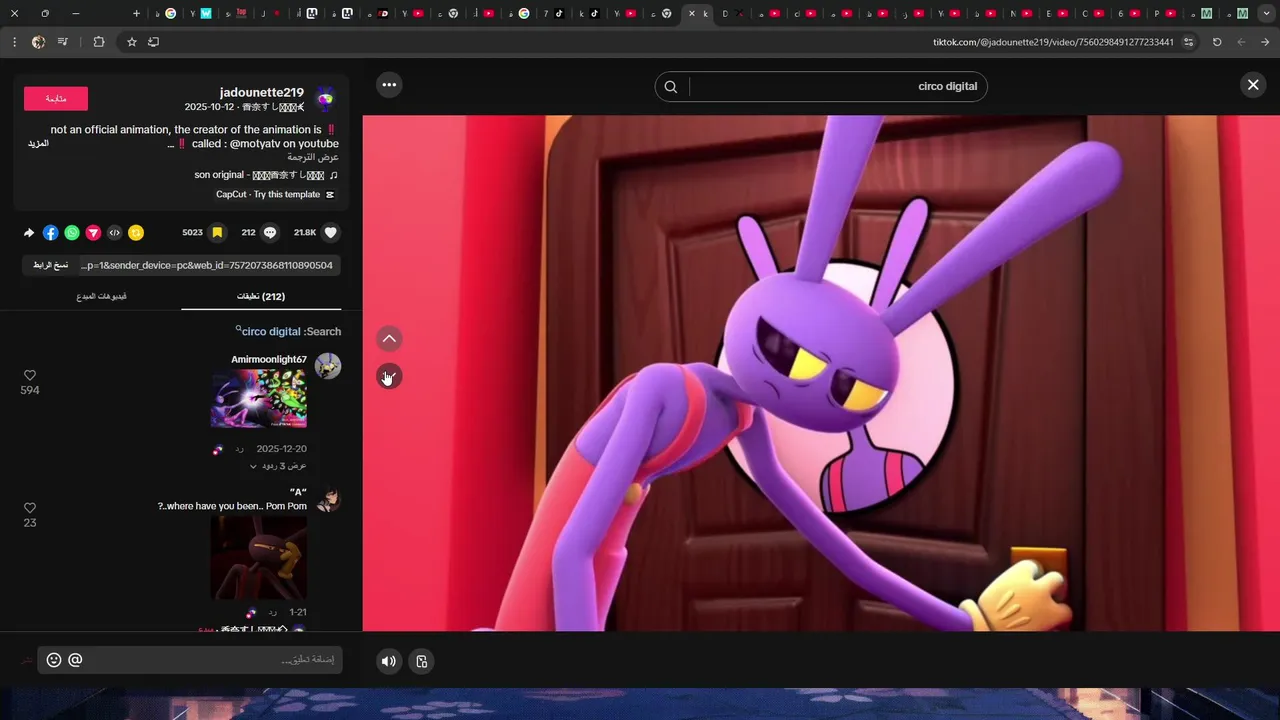Switch to the creator videos tab
Image resolution: width=1280 pixels, height=720 pixels.
pyautogui.click(x=102, y=296)
